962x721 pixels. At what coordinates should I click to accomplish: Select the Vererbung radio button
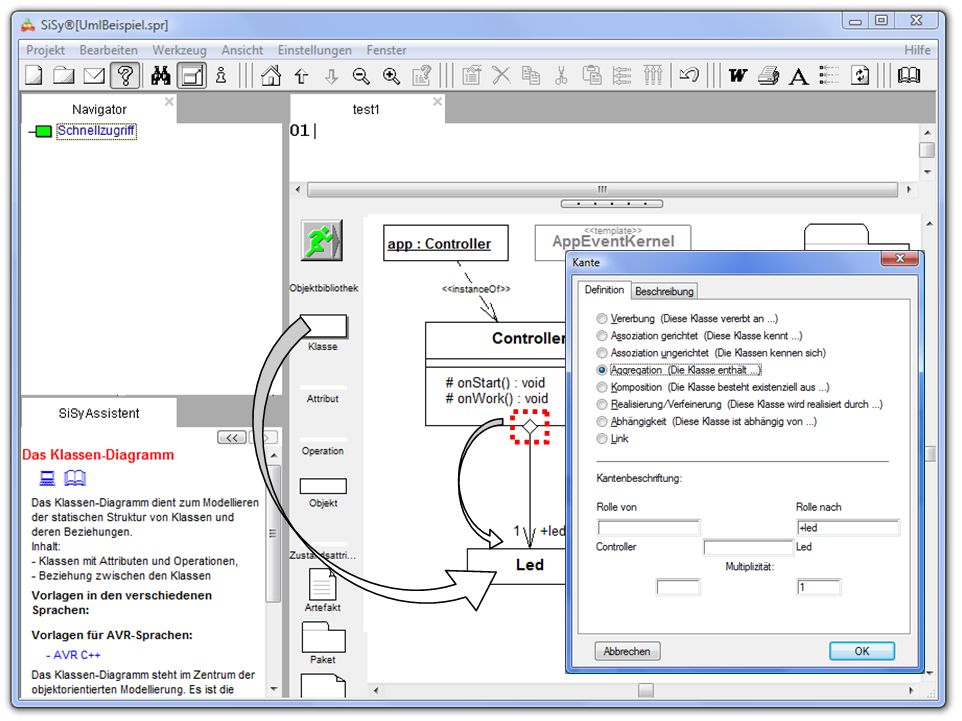point(602,319)
